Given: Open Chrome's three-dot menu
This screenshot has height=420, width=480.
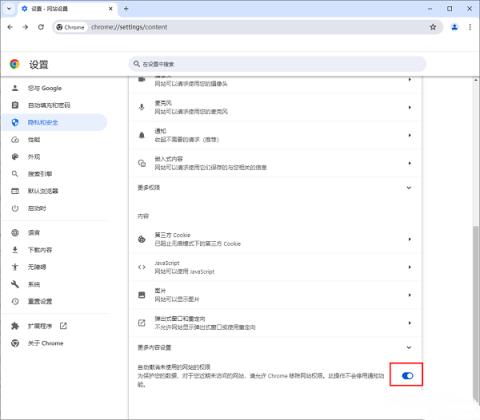Looking at the screenshot, I should [x=470, y=27].
